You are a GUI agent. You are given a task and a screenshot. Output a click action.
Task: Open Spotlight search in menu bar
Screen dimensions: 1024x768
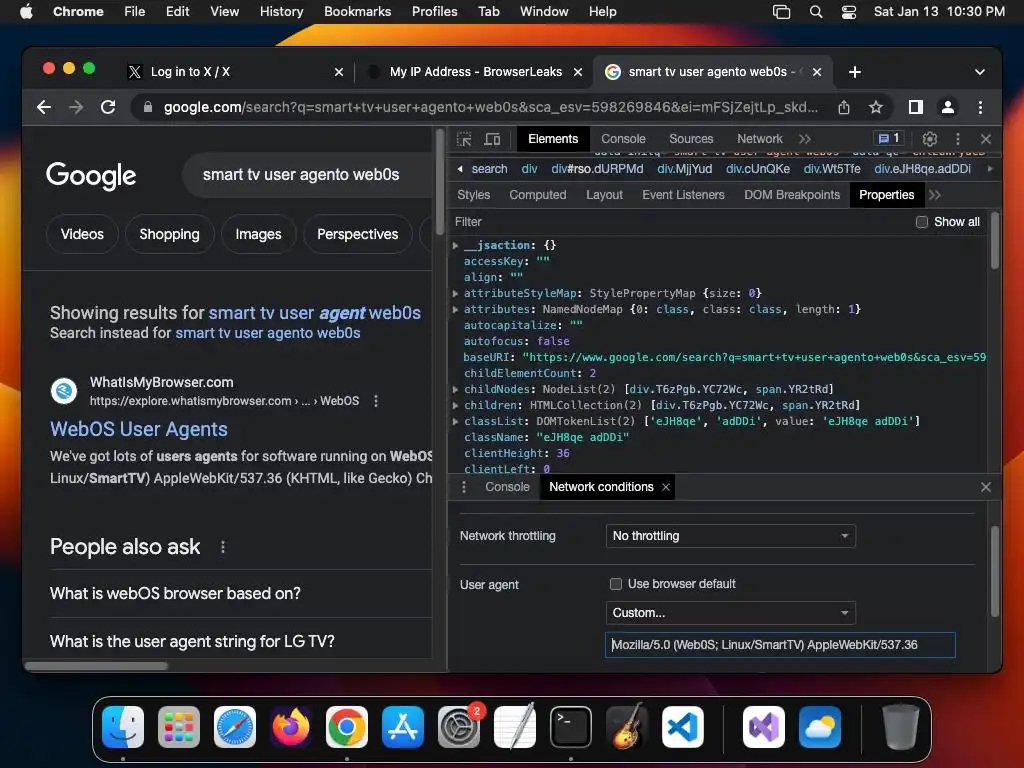point(816,12)
